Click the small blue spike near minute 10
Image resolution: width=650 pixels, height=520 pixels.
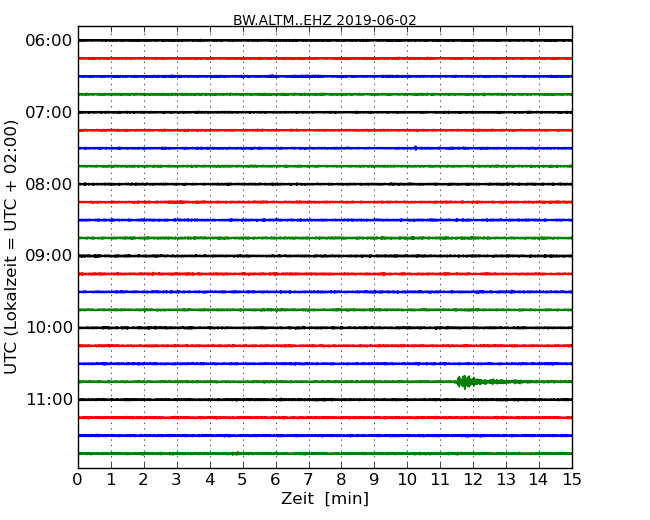tap(416, 148)
